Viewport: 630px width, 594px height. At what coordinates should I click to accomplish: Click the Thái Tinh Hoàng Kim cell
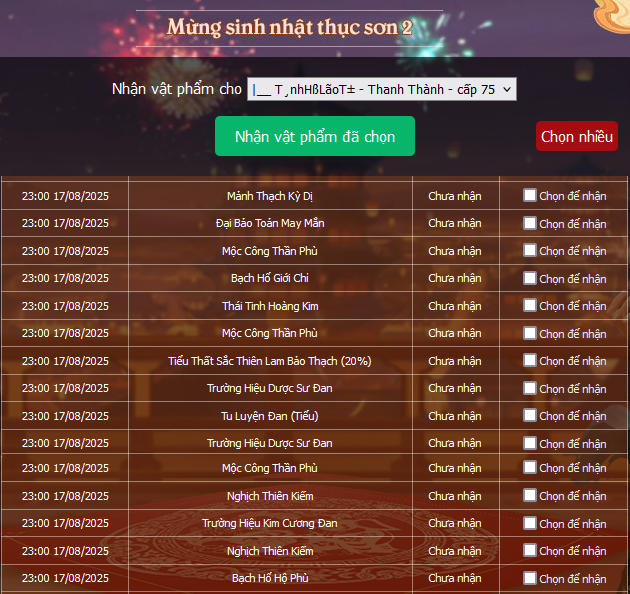click(x=270, y=306)
